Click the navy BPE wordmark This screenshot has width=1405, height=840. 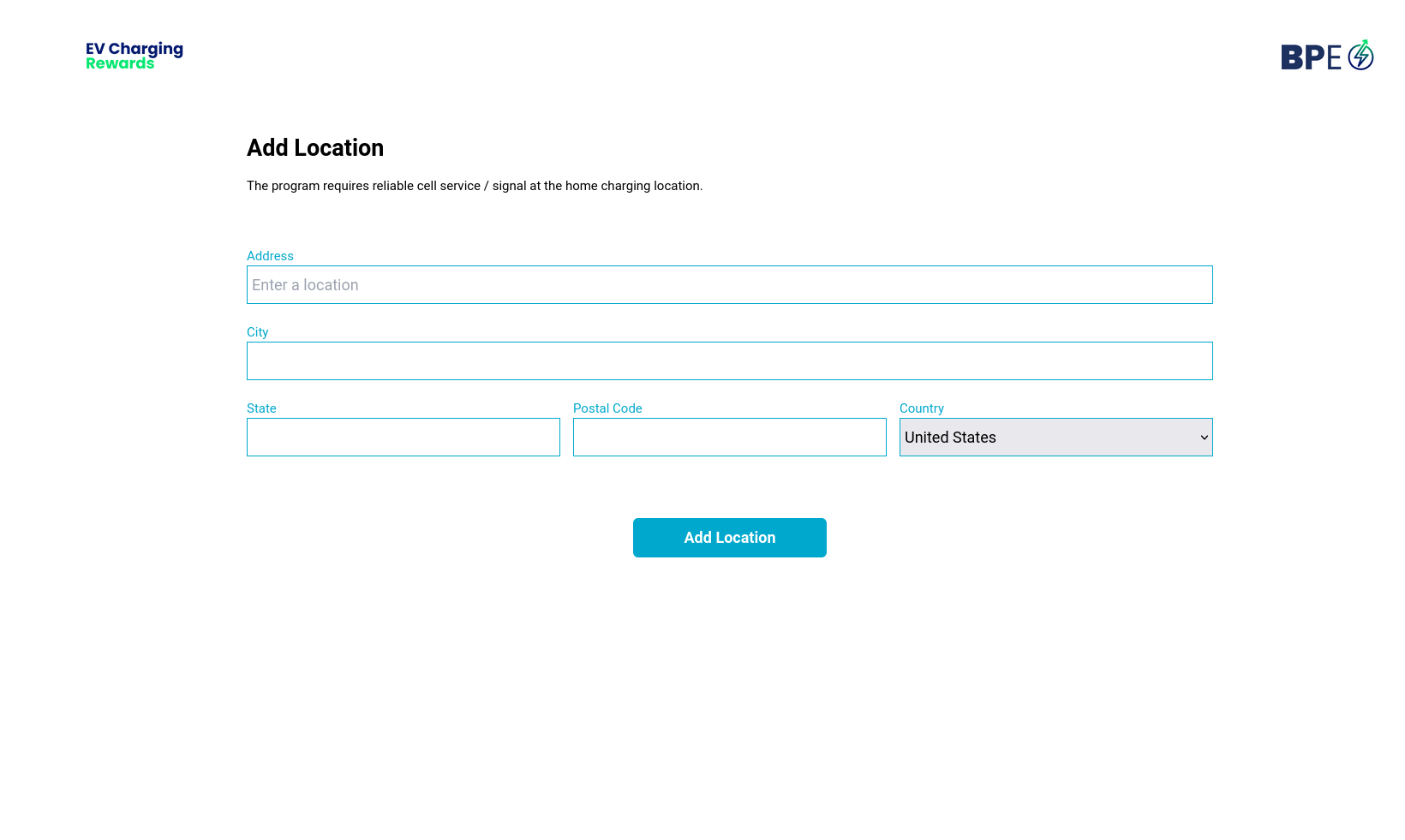click(1309, 57)
